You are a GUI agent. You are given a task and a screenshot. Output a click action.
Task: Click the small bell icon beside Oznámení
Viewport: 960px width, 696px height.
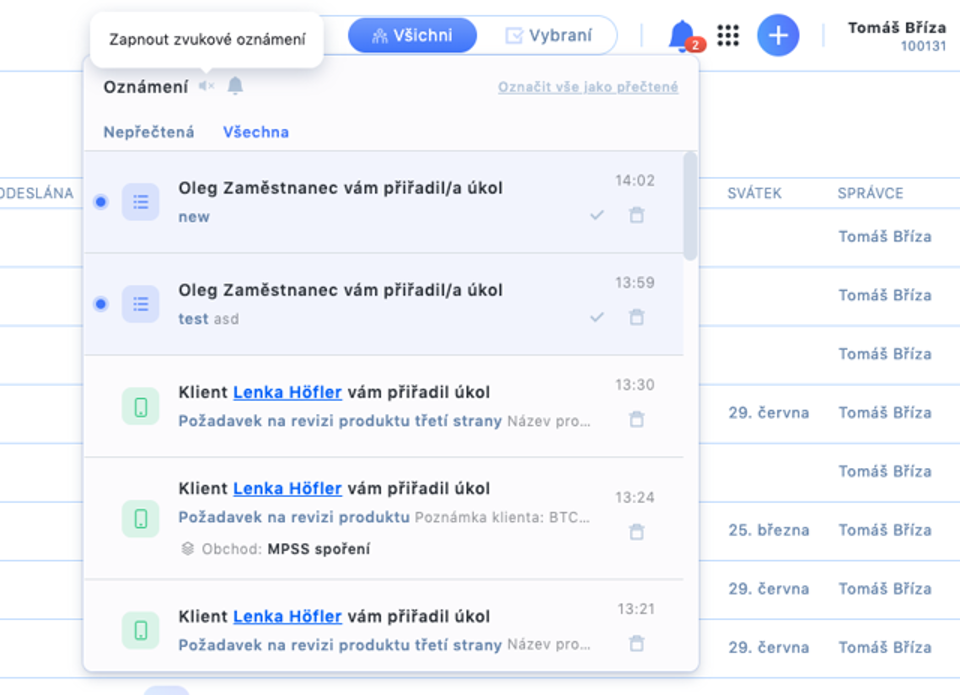235,87
